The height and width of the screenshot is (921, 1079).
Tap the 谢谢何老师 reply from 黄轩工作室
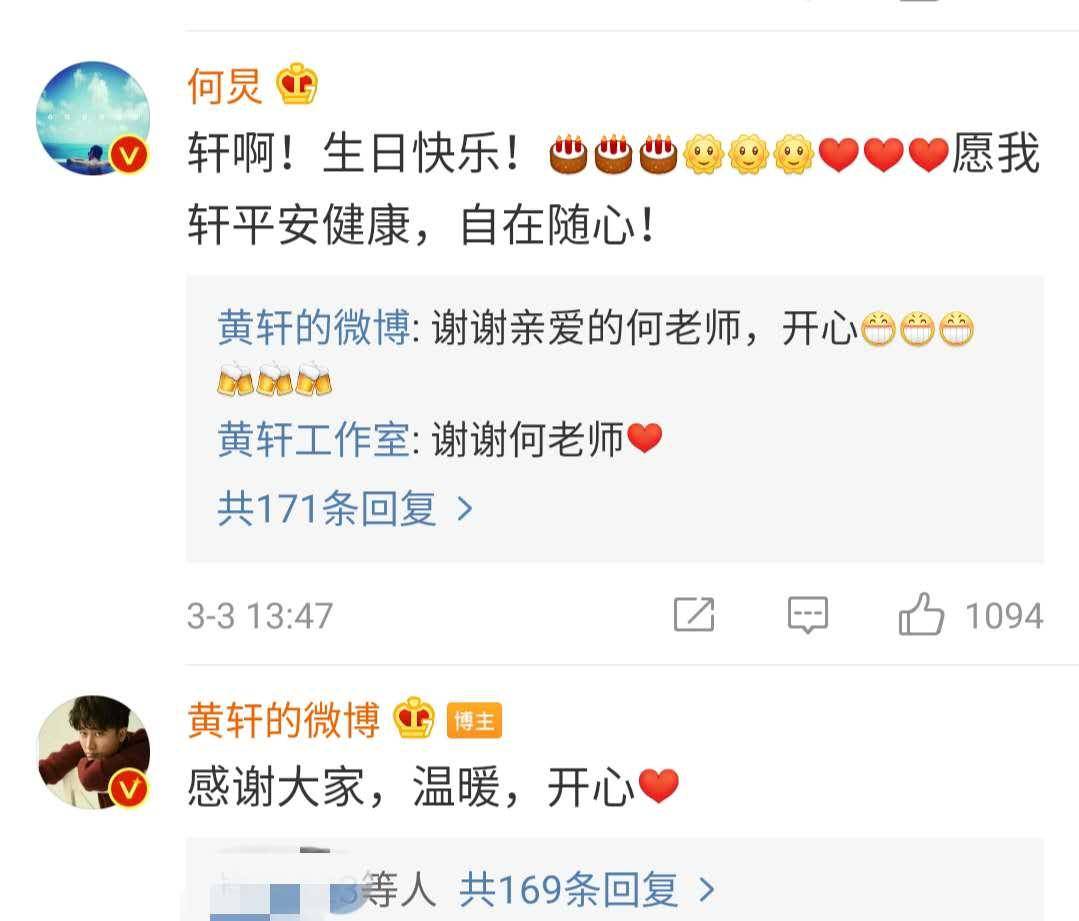[547, 439]
